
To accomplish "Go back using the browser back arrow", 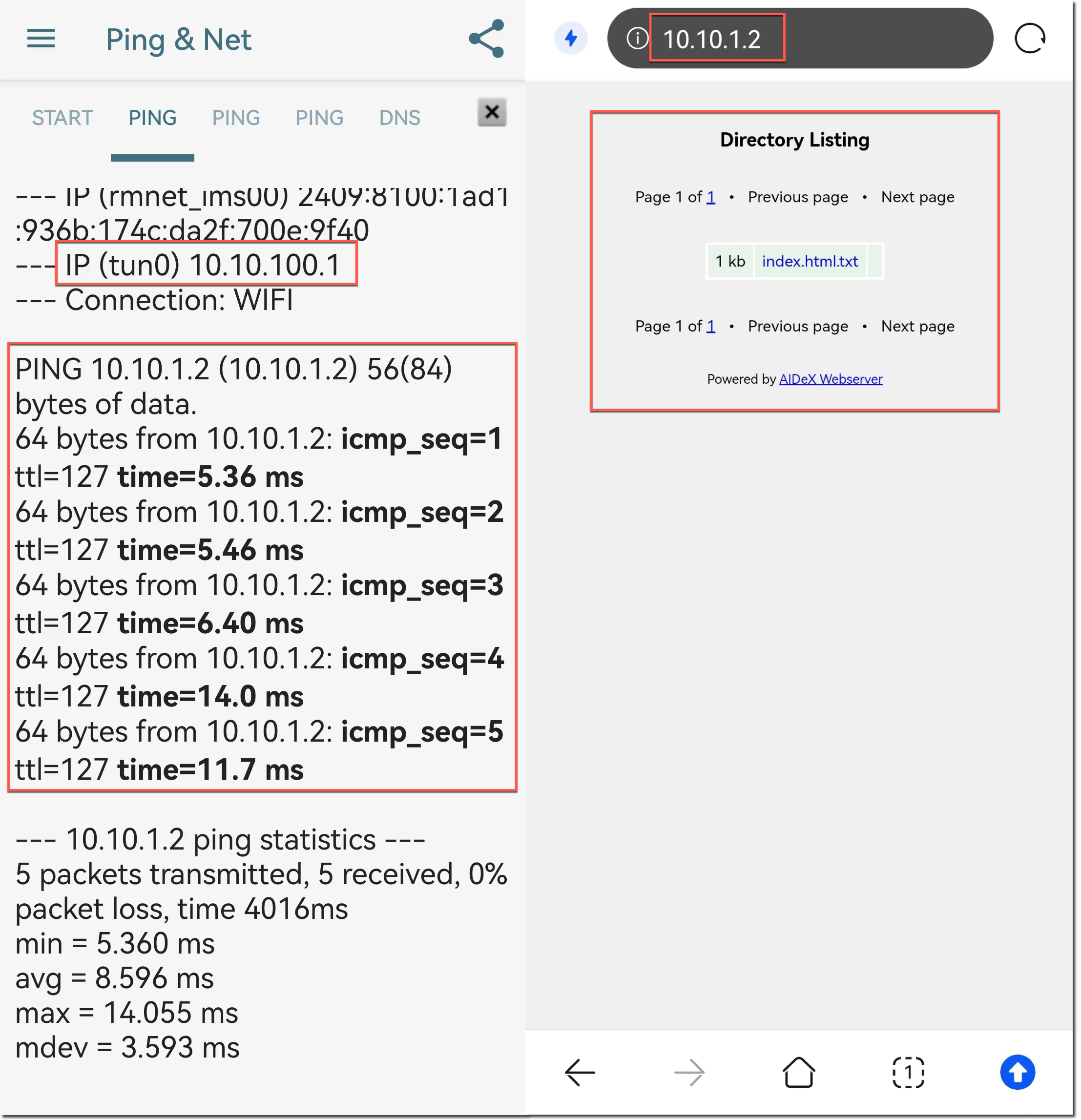I will coord(580,1072).
